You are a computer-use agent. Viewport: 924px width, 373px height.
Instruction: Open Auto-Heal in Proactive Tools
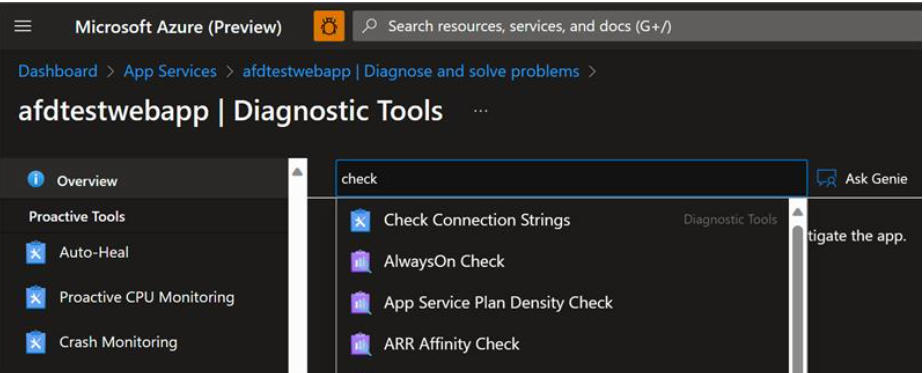tap(94, 252)
